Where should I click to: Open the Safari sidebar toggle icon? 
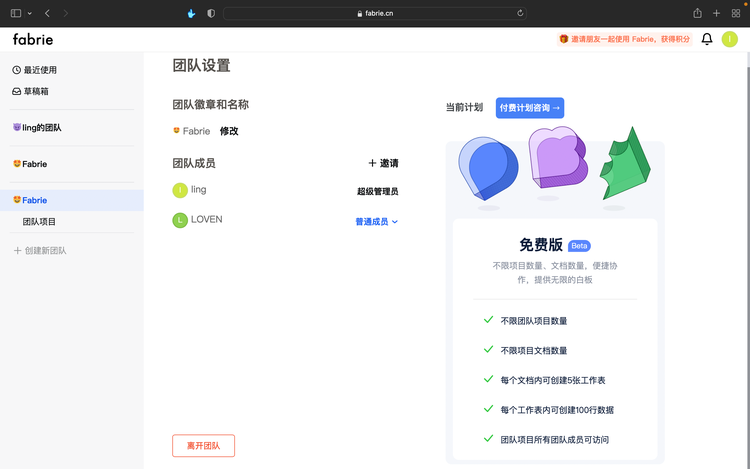click(16, 13)
